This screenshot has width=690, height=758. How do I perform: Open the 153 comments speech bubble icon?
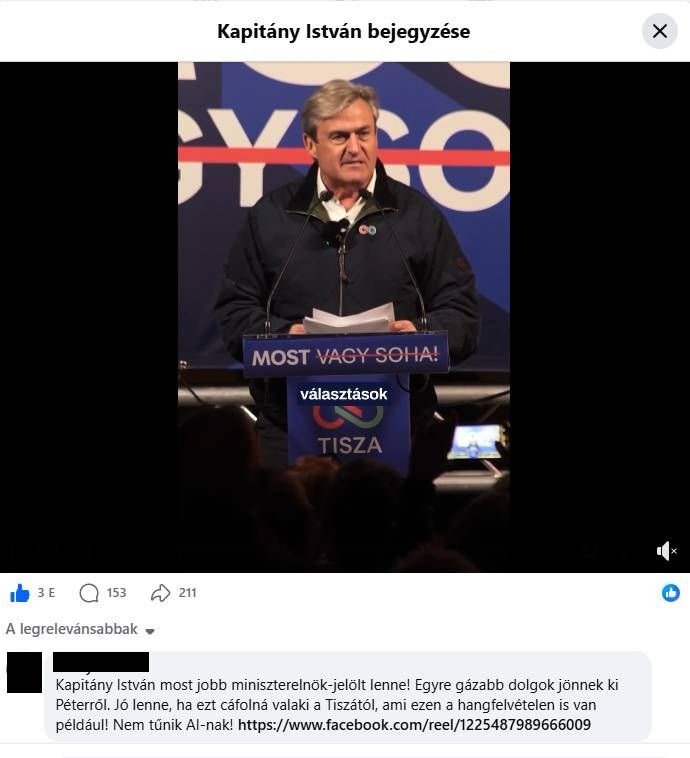point(89,593)
